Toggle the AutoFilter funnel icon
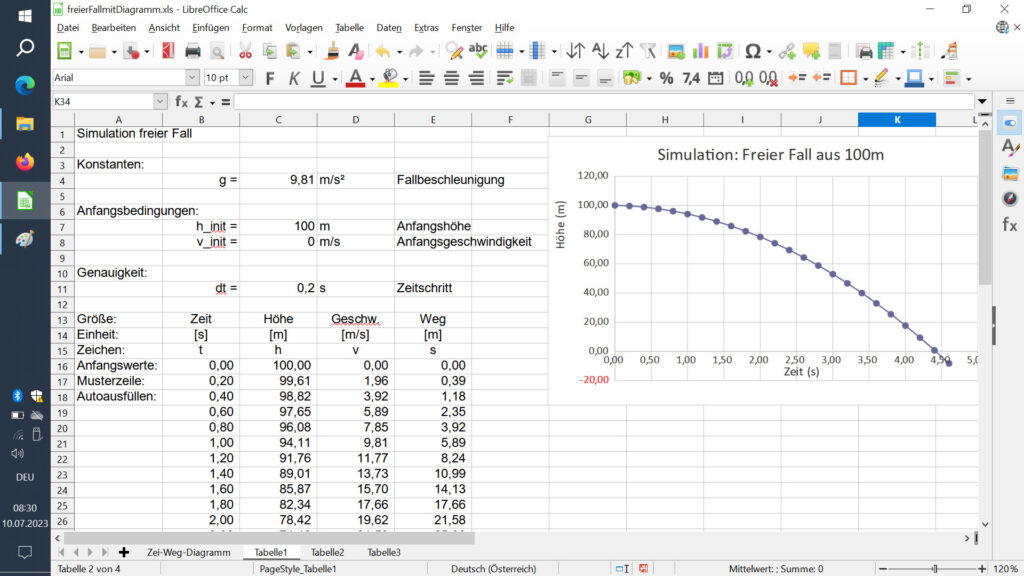Image resolution: width=1024 pixels, height=576 pixels. coord(648,51)
